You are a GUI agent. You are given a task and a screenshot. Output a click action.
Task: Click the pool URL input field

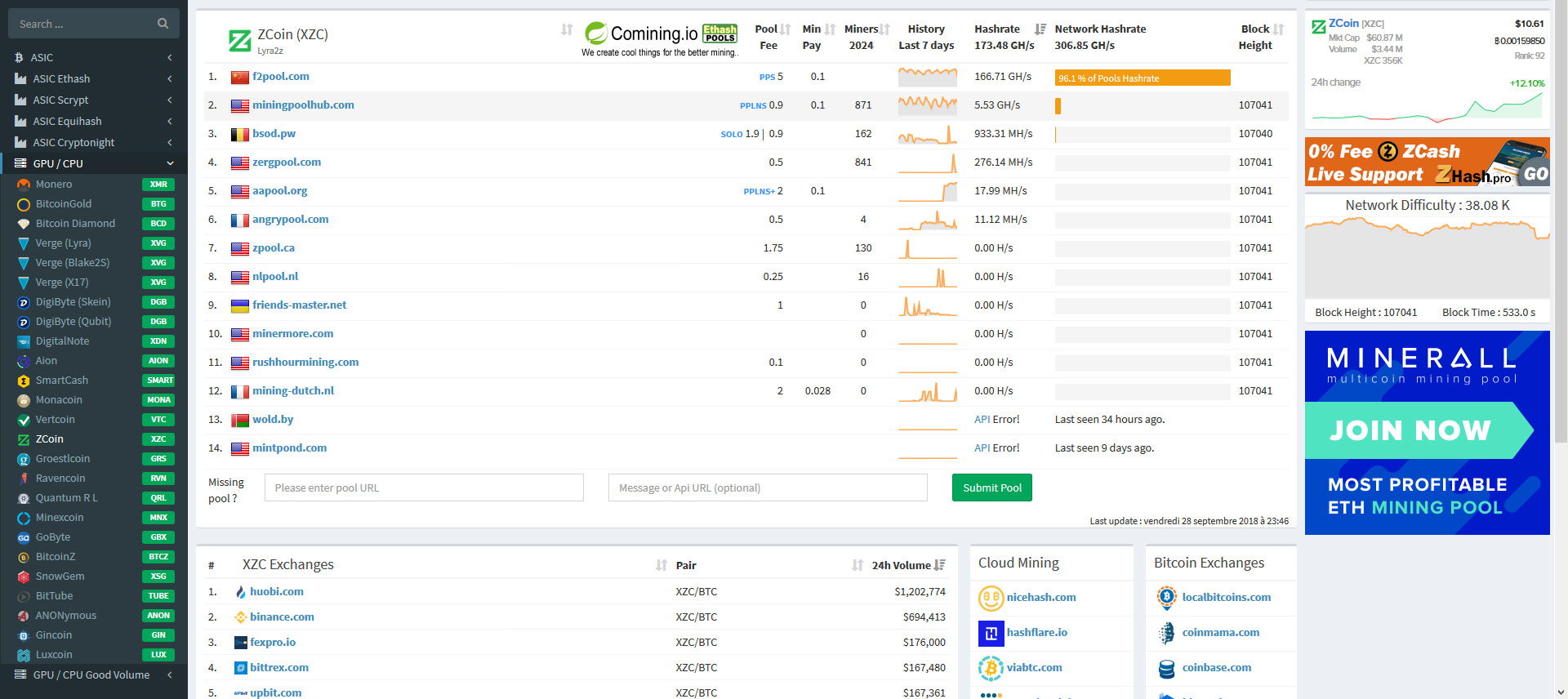(424, 488)
